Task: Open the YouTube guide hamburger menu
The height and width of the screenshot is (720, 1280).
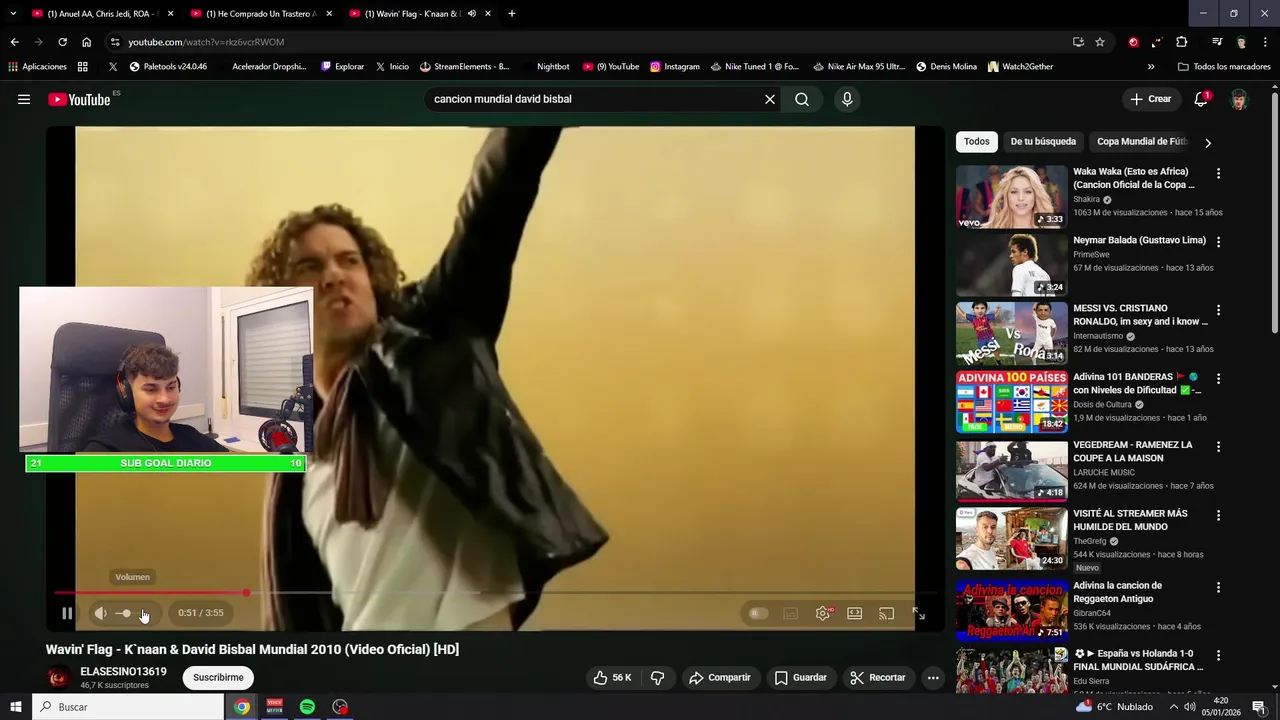Action: (x=24, y=99)
